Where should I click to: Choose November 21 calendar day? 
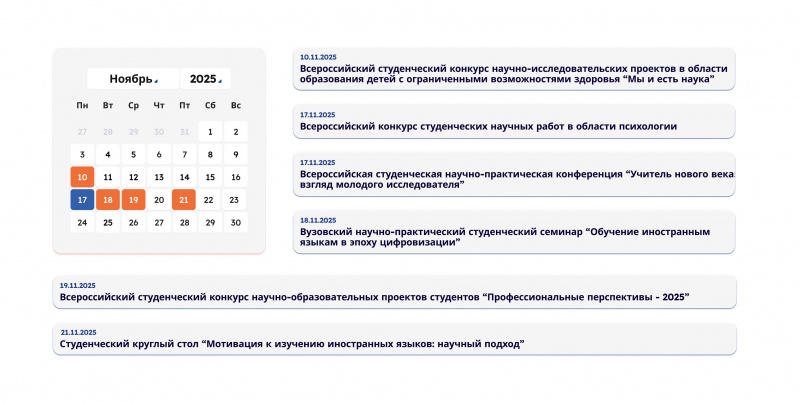click(185, 200)
